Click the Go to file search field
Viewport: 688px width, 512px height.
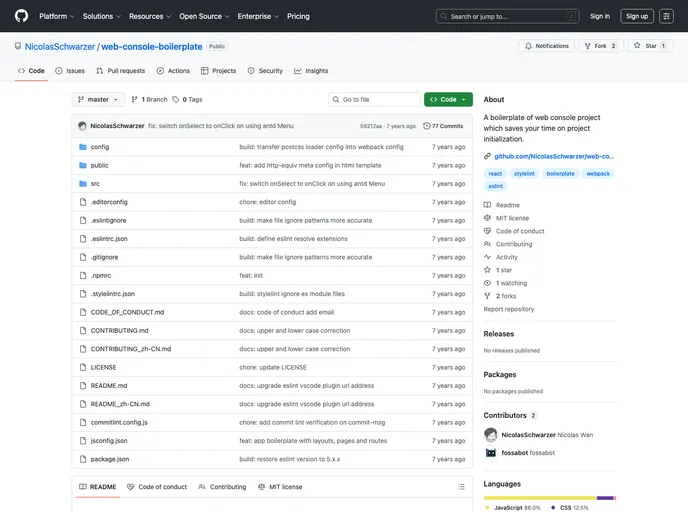pyautogui.click(x=375, y=100)
